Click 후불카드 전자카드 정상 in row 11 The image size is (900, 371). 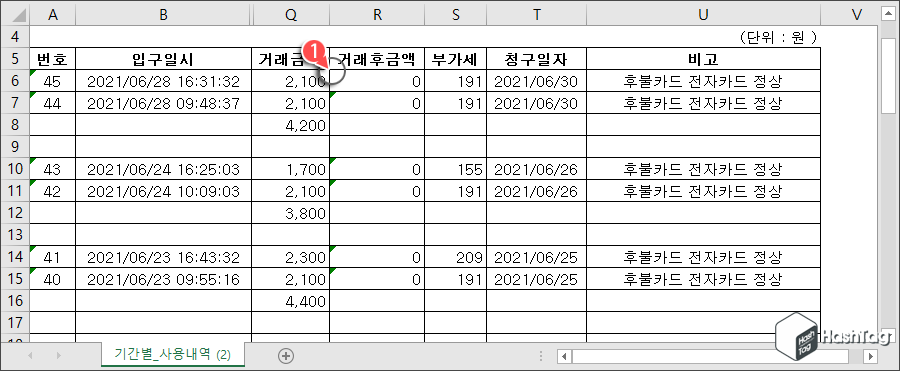pyautogui.click(x=704, y=191)
